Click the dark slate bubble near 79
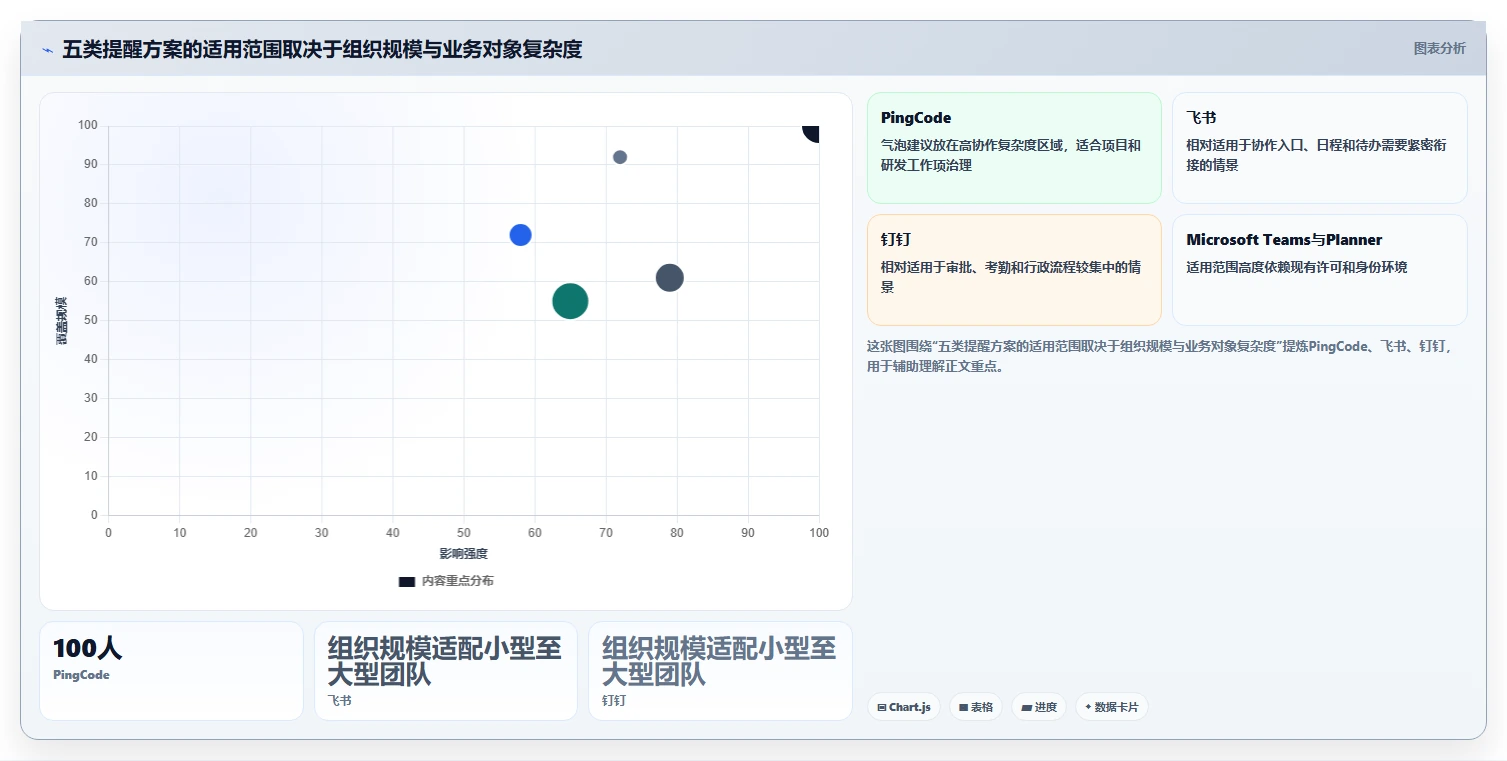 pos(670,278)
